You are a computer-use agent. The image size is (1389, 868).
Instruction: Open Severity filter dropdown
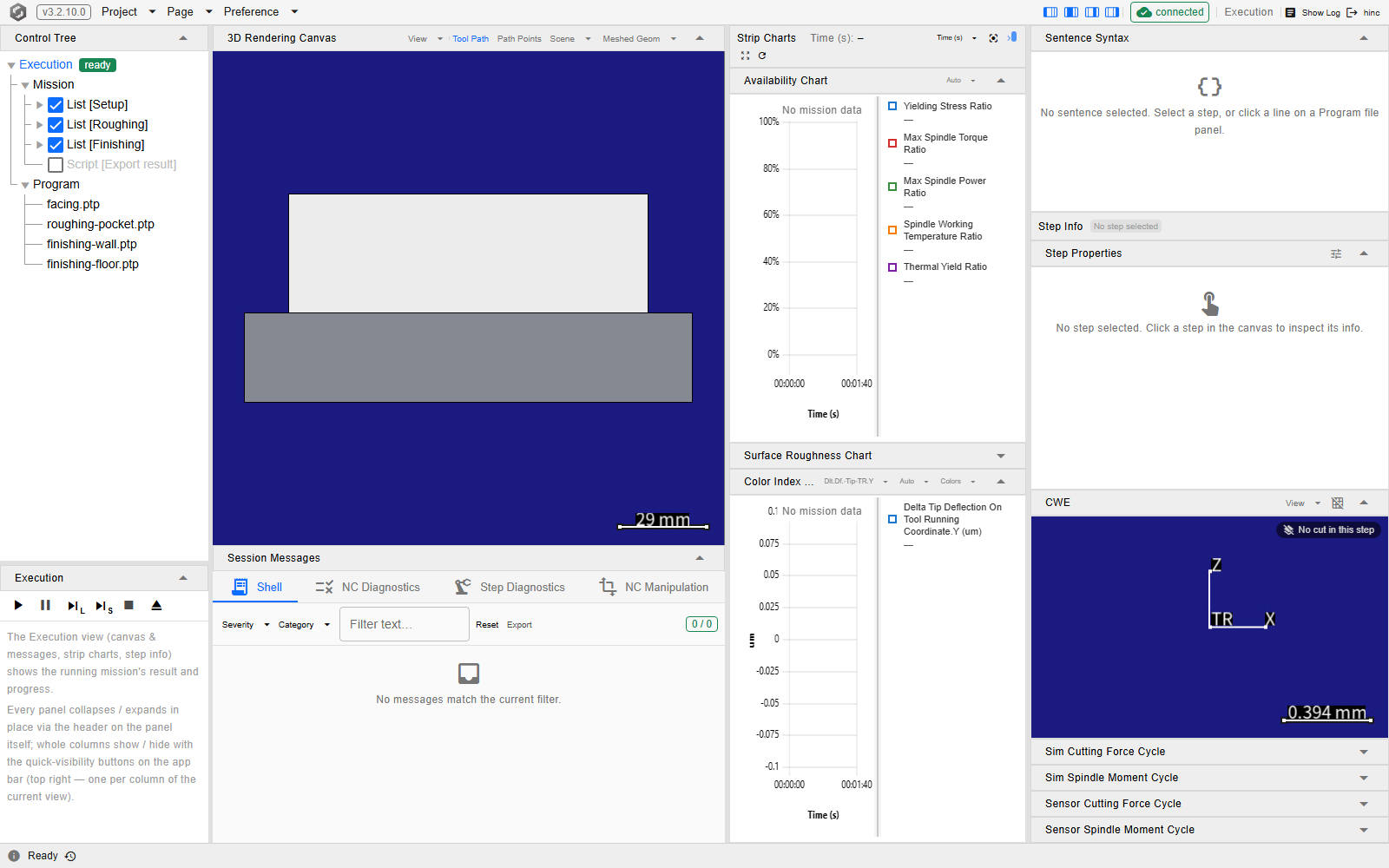coord(246,625)
